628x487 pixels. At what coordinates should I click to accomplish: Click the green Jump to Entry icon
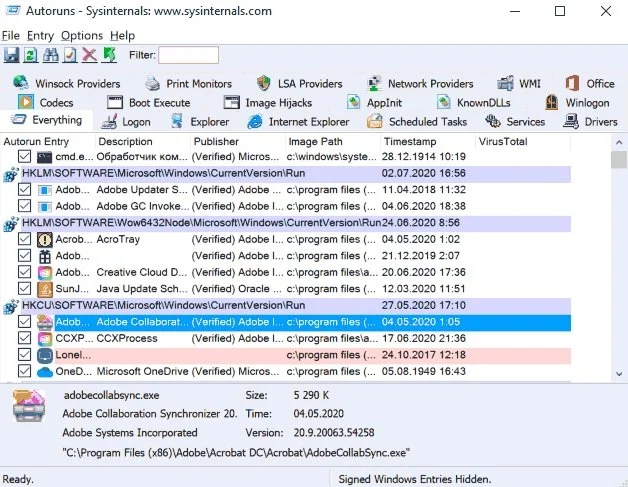tap(109, 55)
